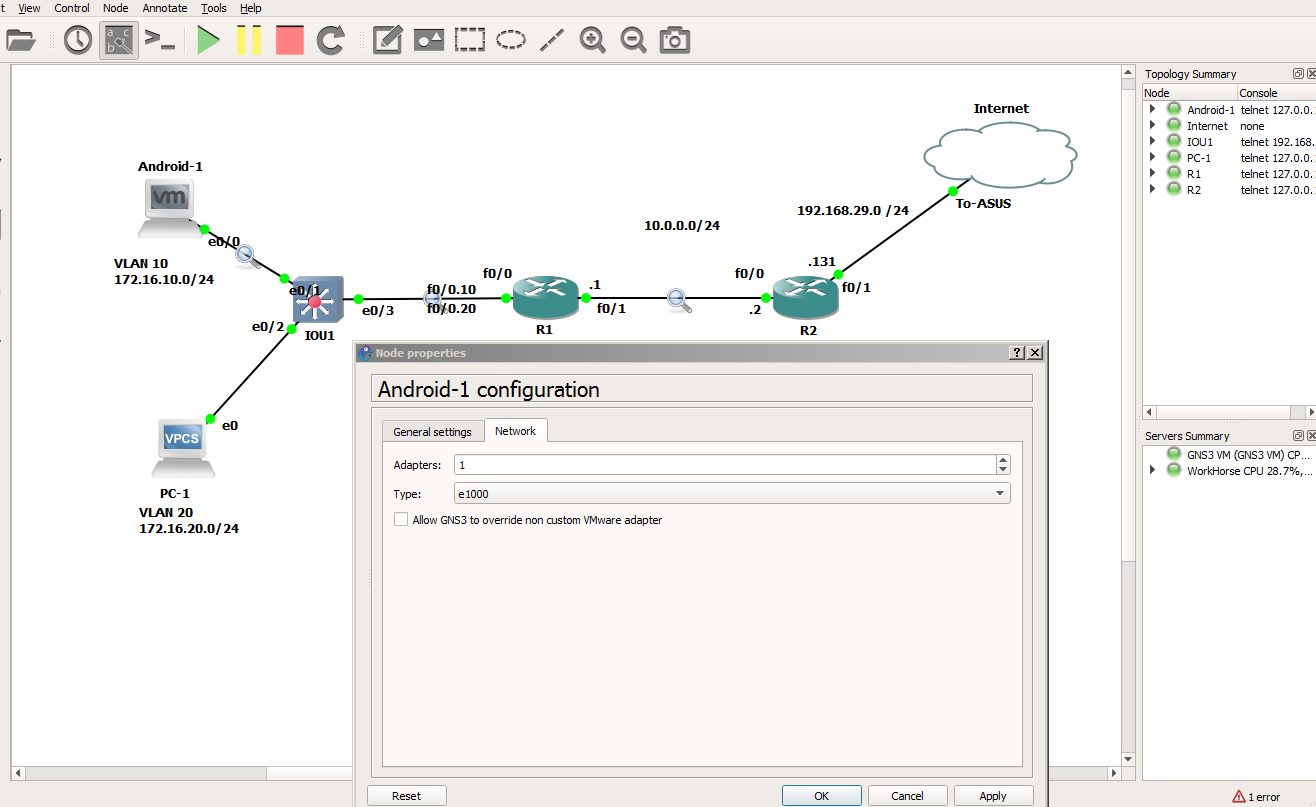Click the Apply button

pyautogui.click(x=993, y=796)
